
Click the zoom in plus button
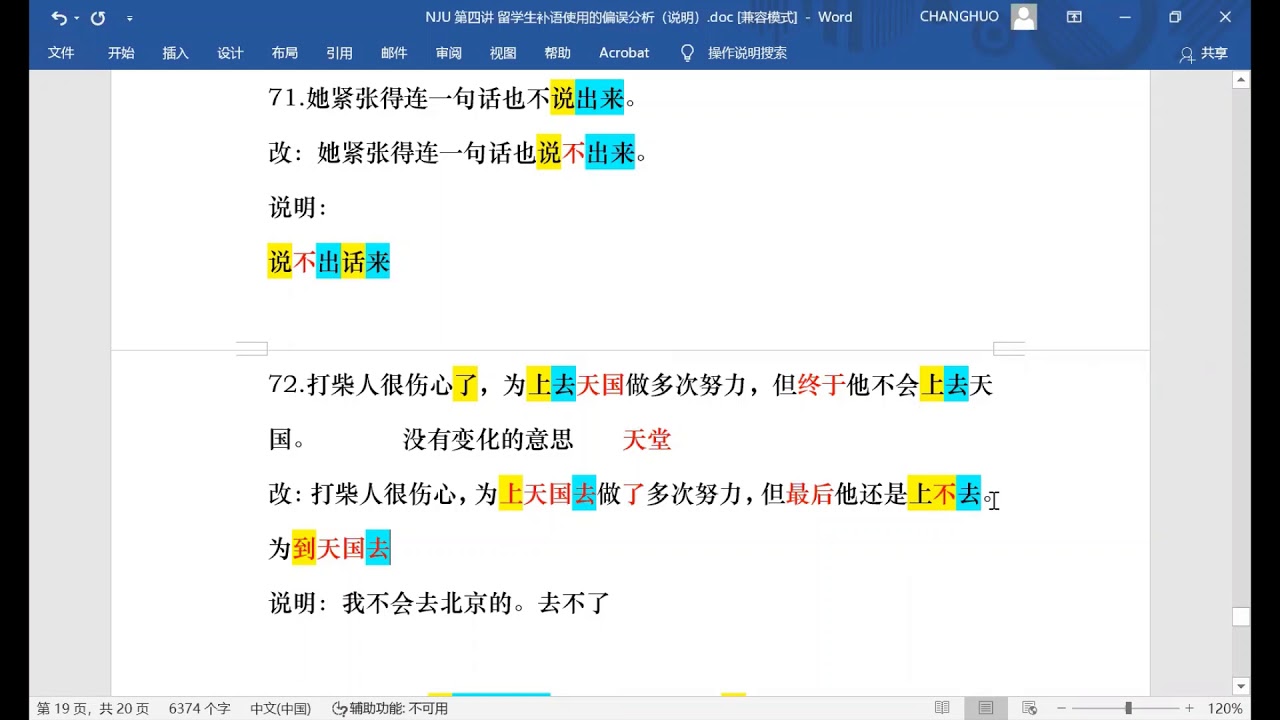pos(1189,708)
